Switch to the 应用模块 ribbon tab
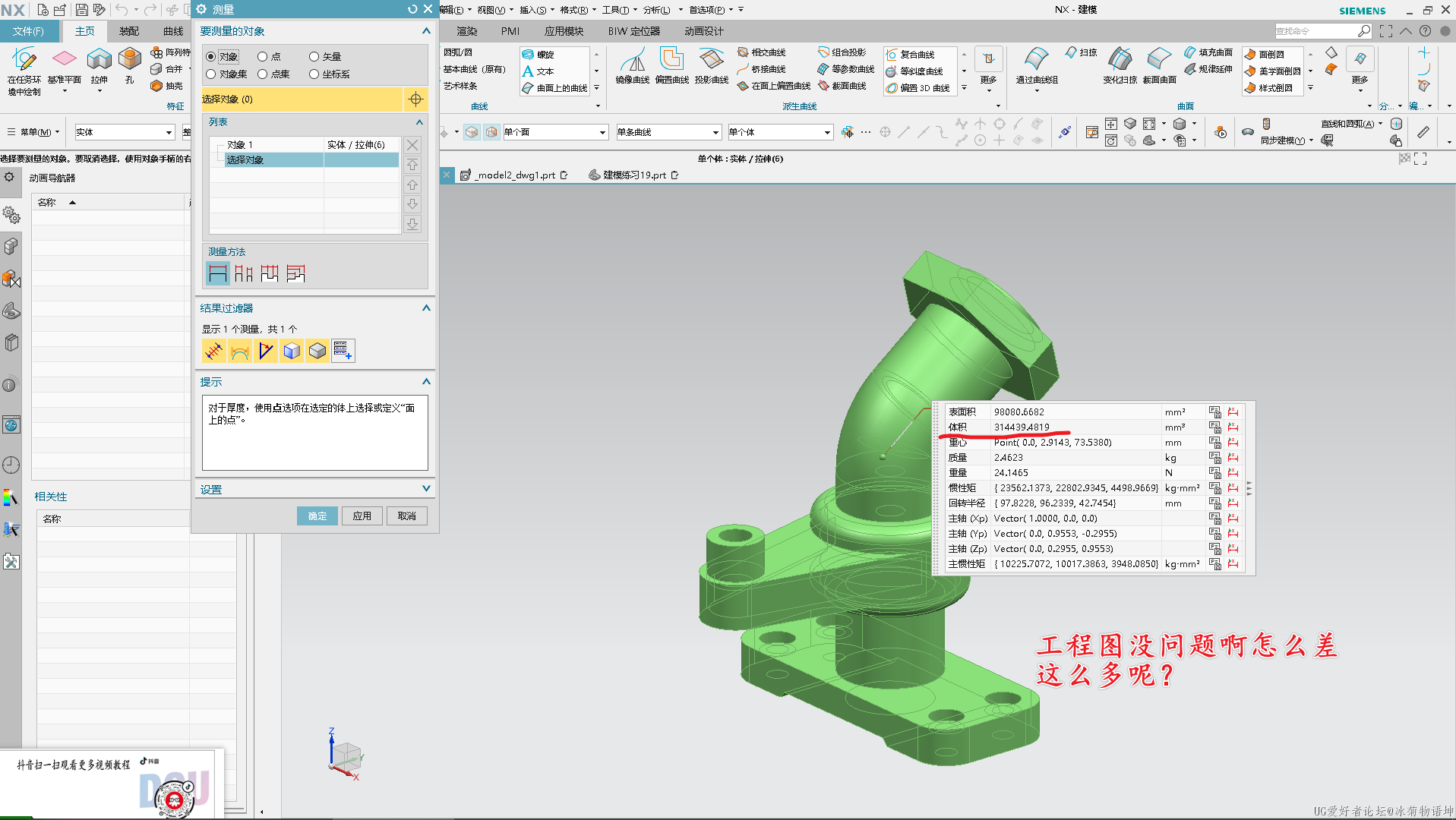1456x820 pixels. 564,31
